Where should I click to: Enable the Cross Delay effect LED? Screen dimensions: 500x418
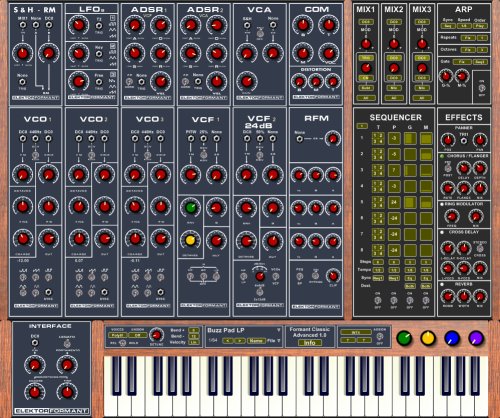(442, 232)
